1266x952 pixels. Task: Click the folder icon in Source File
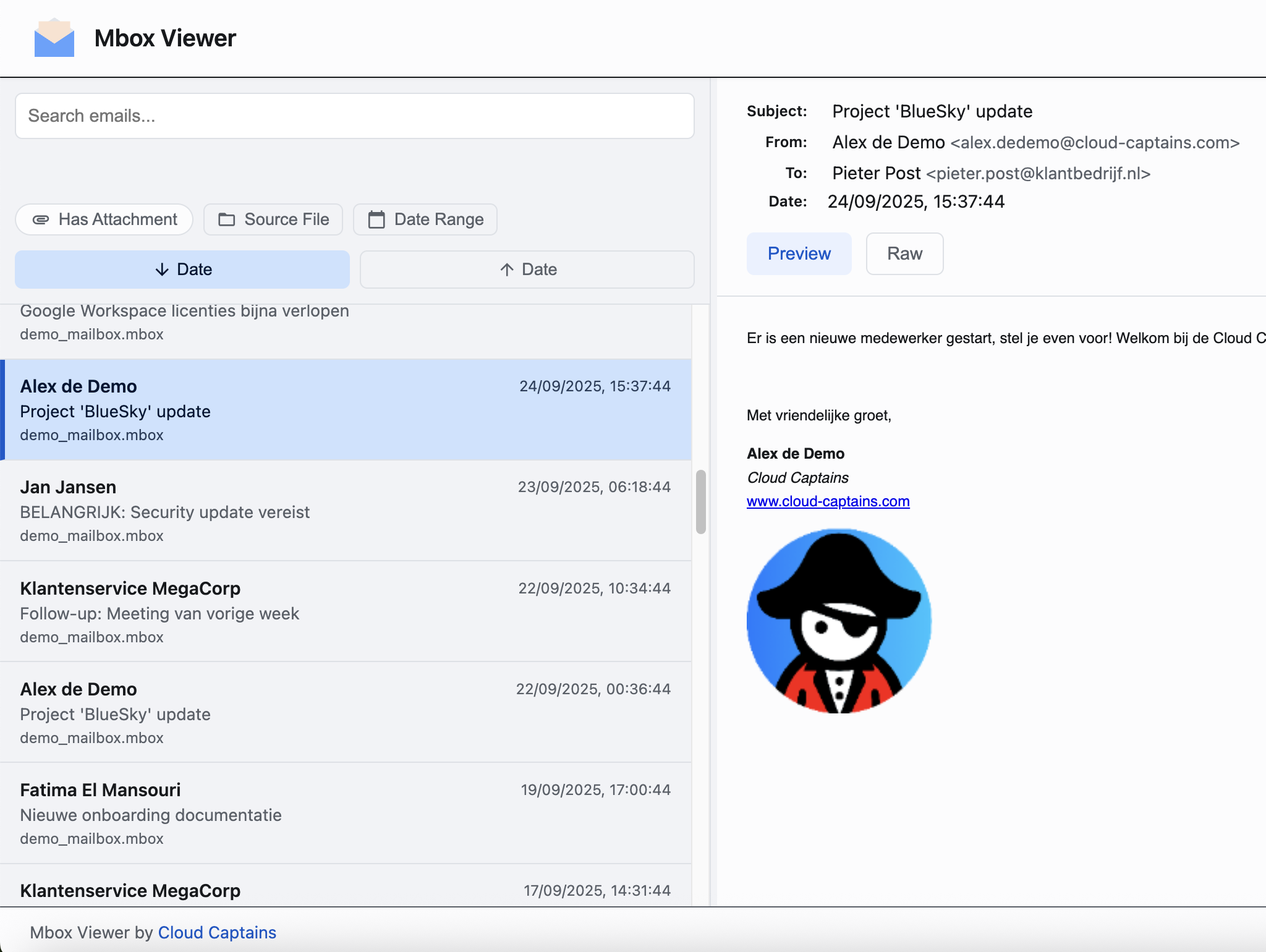(x=227, y=219)
